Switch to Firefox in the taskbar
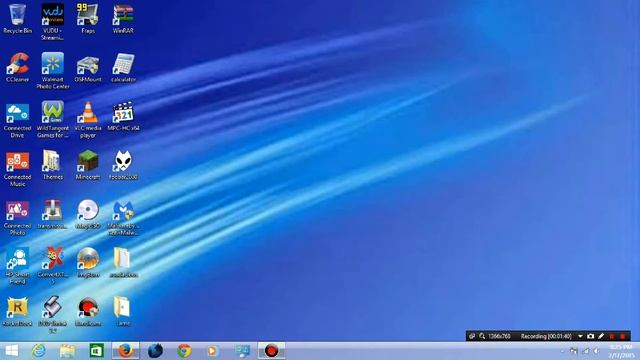Image resolution: width=640 pixels, height=360 pixels. pyautogui.click(x=125, y=351)
